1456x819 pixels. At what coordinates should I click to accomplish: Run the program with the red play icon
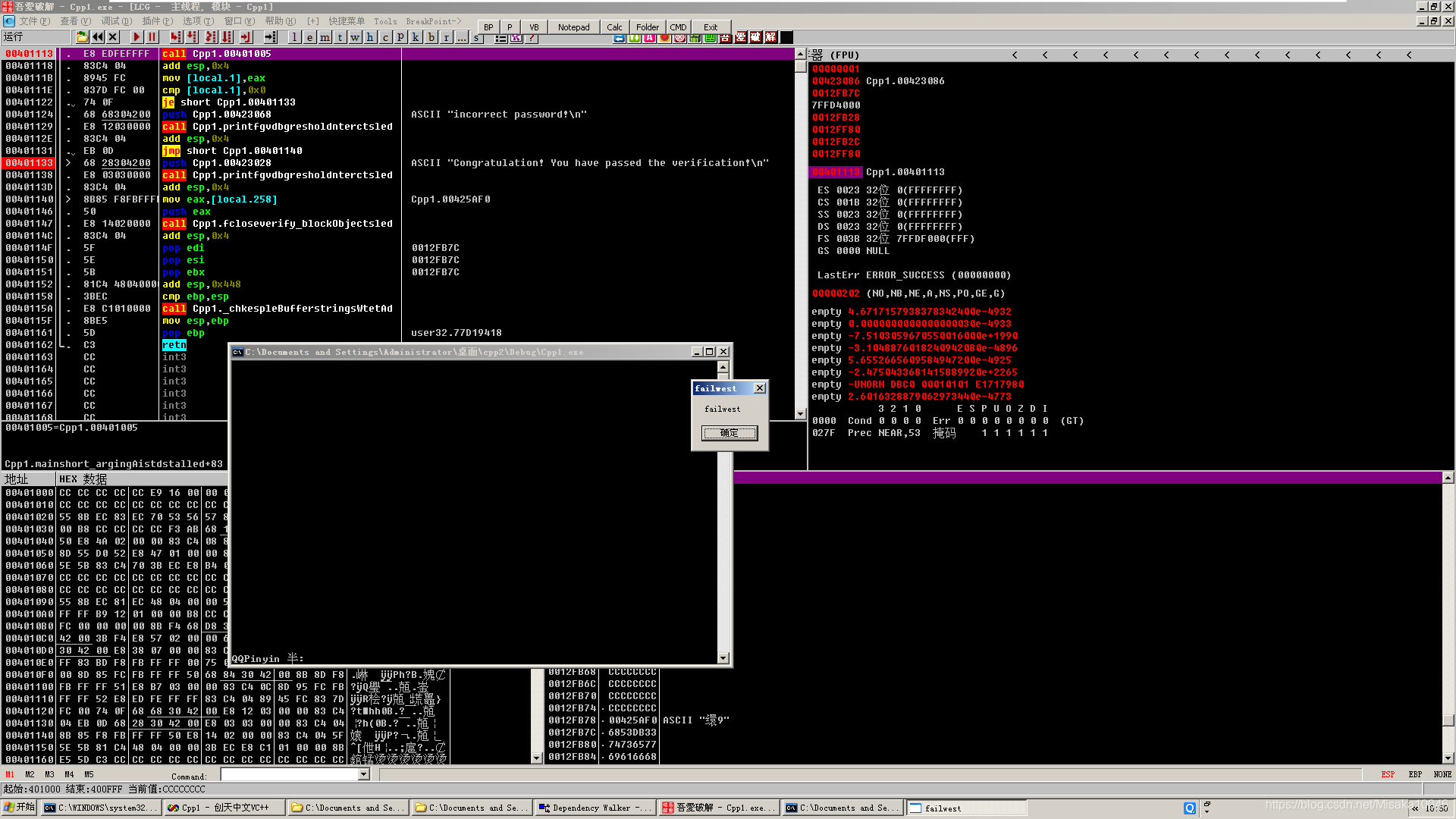click(x=136, y=37)
